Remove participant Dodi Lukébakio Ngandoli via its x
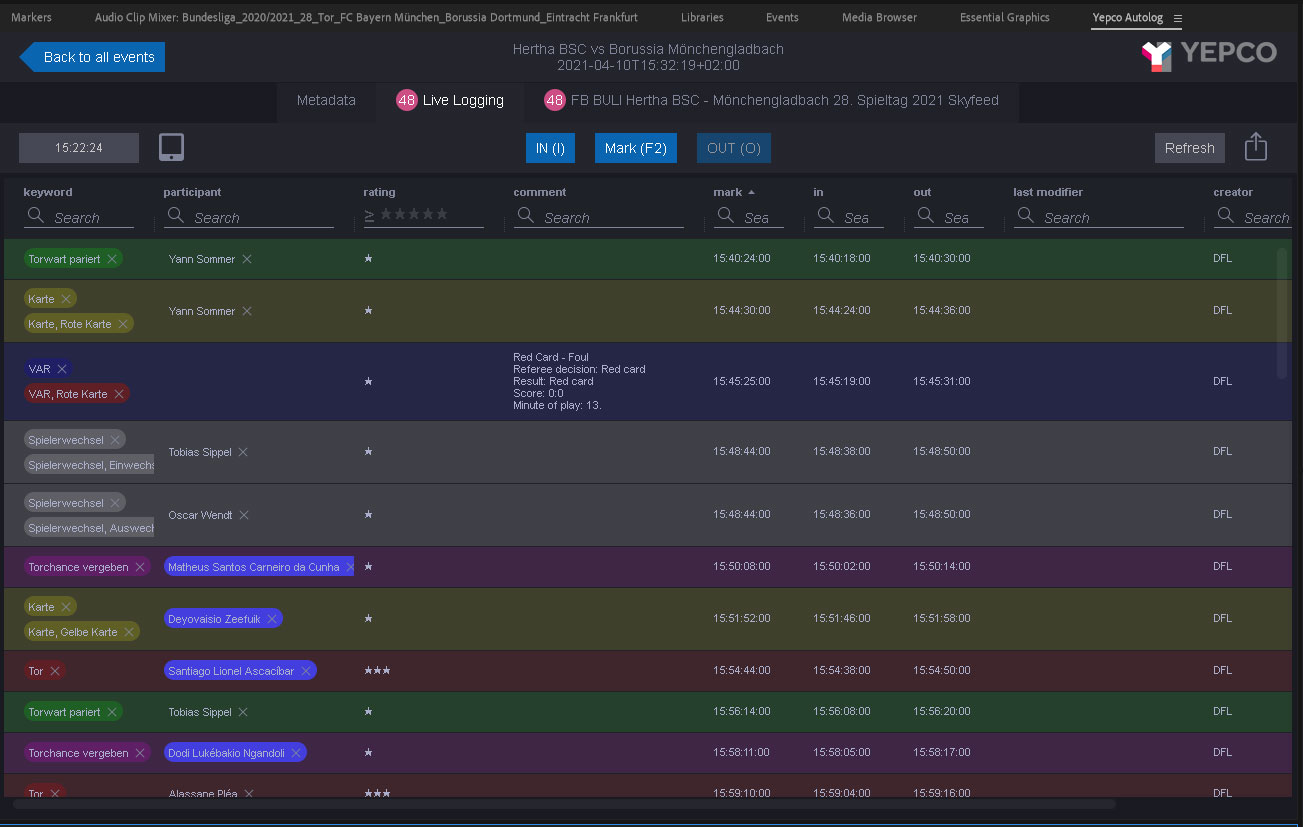Viewport: 1303px width, 827px height. coord(296,753)
